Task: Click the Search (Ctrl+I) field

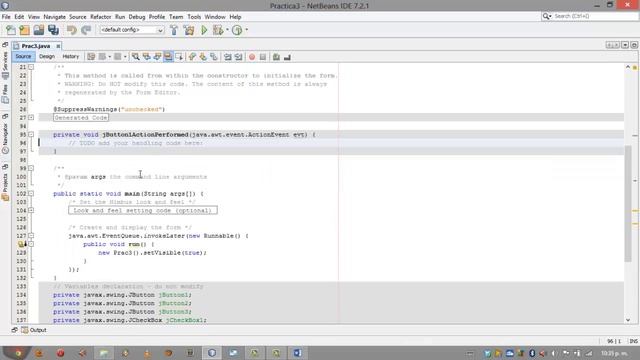Action: [590, 16]
